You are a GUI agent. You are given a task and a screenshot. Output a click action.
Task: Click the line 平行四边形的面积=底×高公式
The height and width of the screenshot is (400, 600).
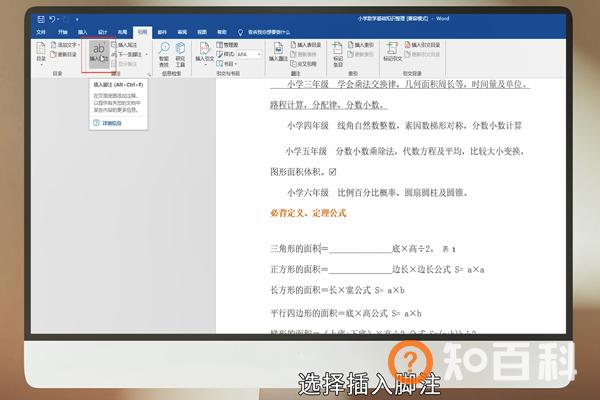pyautogui.click(x=346, y=313)
